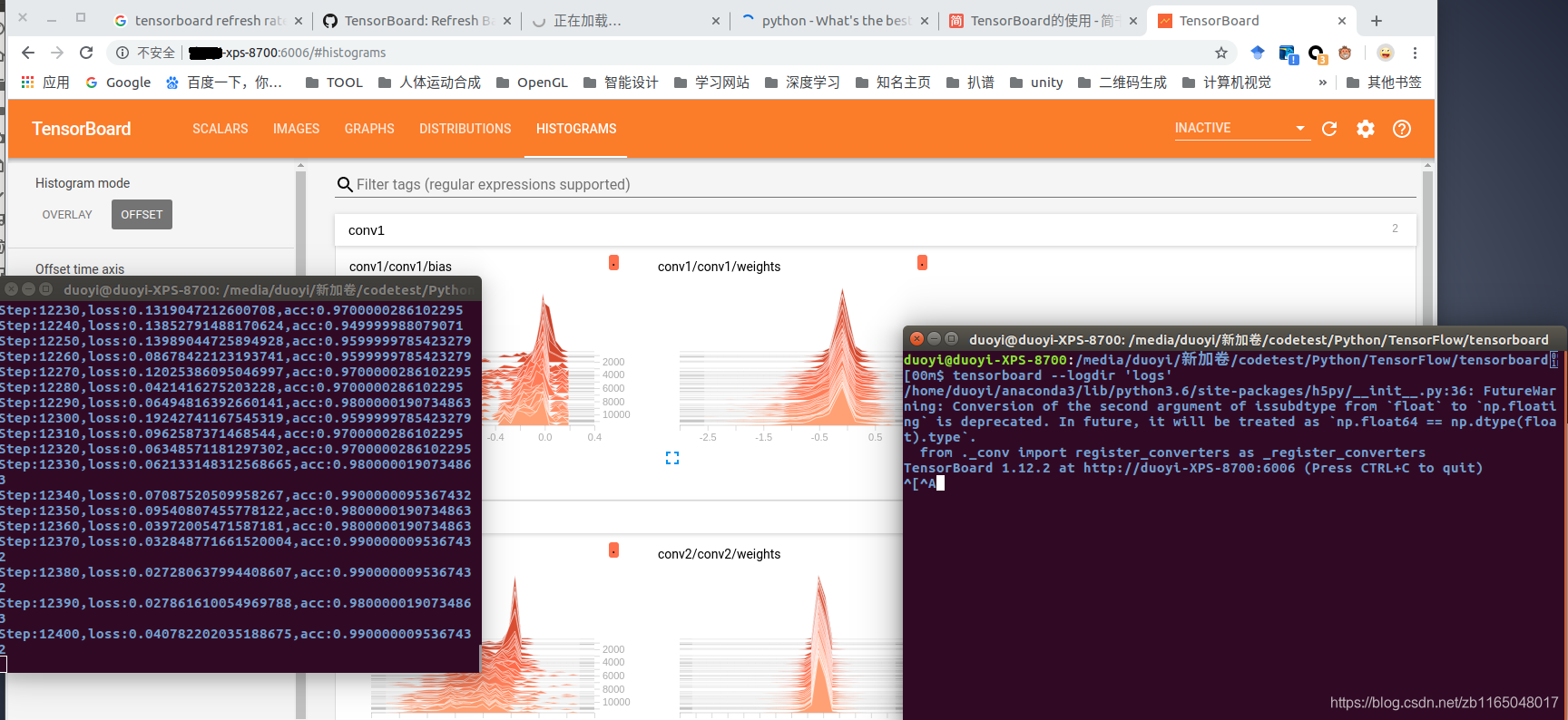Close the left training-log terminal window

click(11, 289)
